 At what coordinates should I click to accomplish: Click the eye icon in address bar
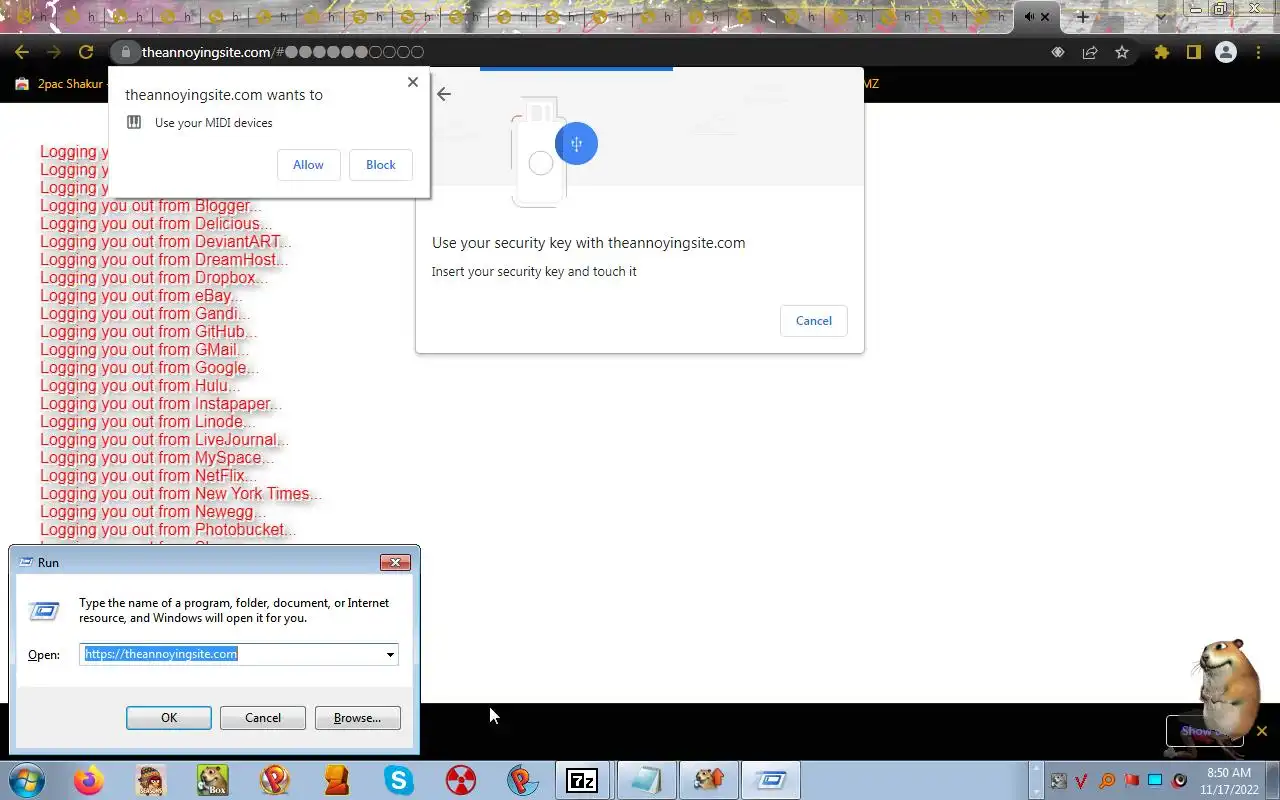pos(1058,52)
